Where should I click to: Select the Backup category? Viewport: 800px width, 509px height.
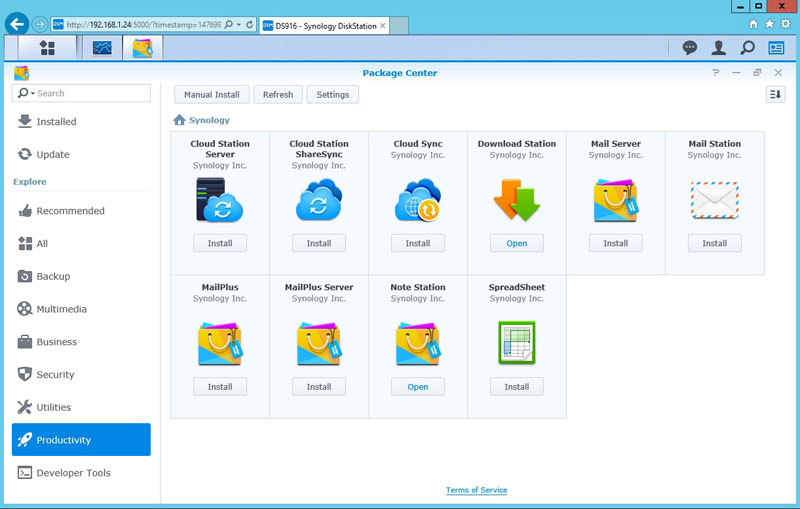pos(81,276)
